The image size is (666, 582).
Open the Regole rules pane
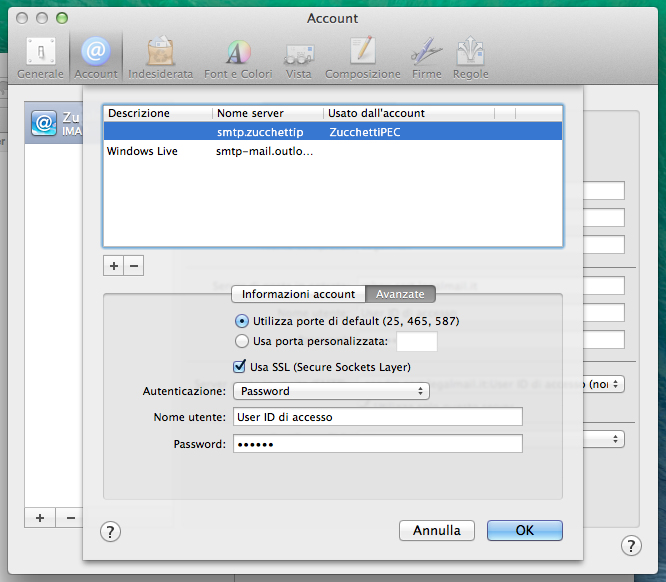[471, 58]
